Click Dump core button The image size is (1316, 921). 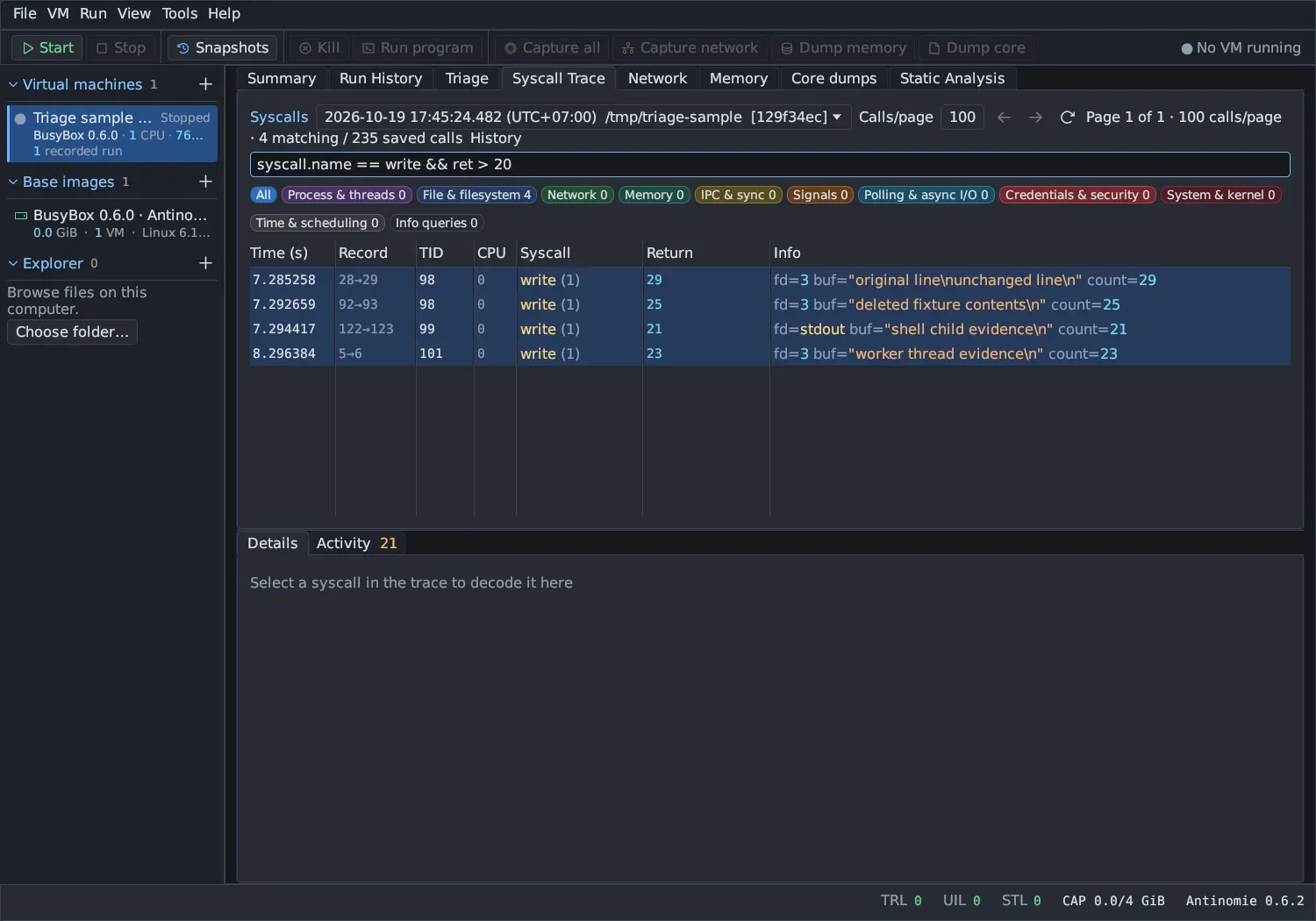pos(976,47)
